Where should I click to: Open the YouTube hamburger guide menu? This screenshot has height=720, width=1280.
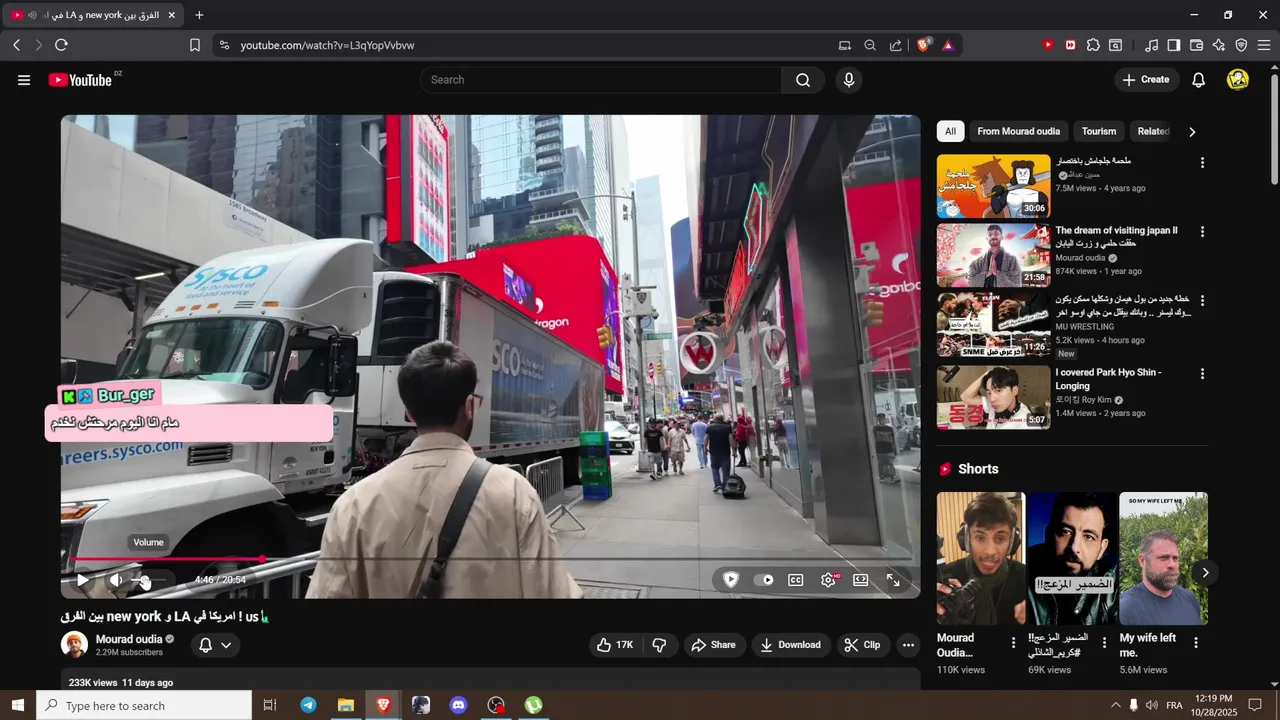pyautogui.click(x=24, y=80)
